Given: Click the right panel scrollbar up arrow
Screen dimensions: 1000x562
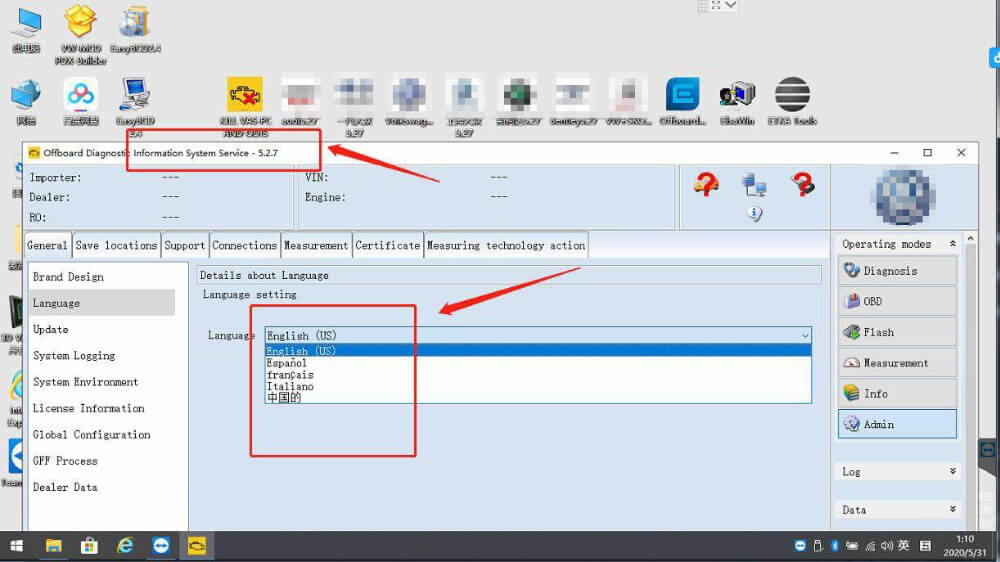Looking at the screenshot, I should (971, 239).
